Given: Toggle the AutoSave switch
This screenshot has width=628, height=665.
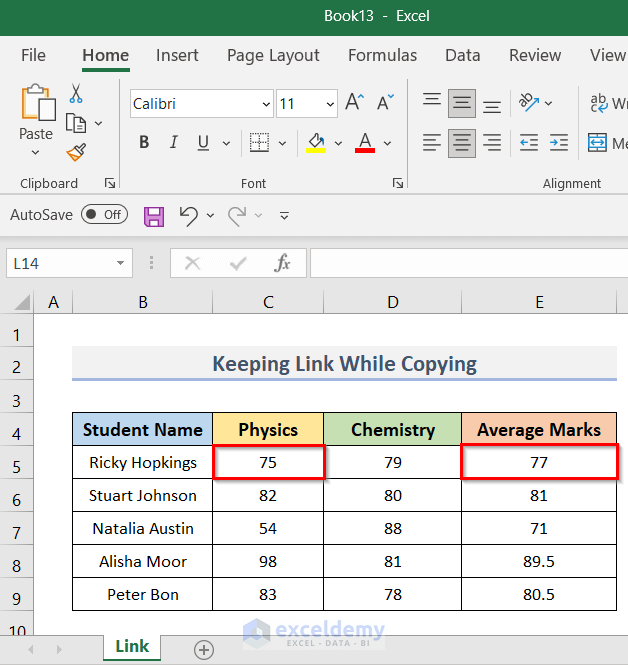Looking at the screenshot, I should (x=104, y=214).
